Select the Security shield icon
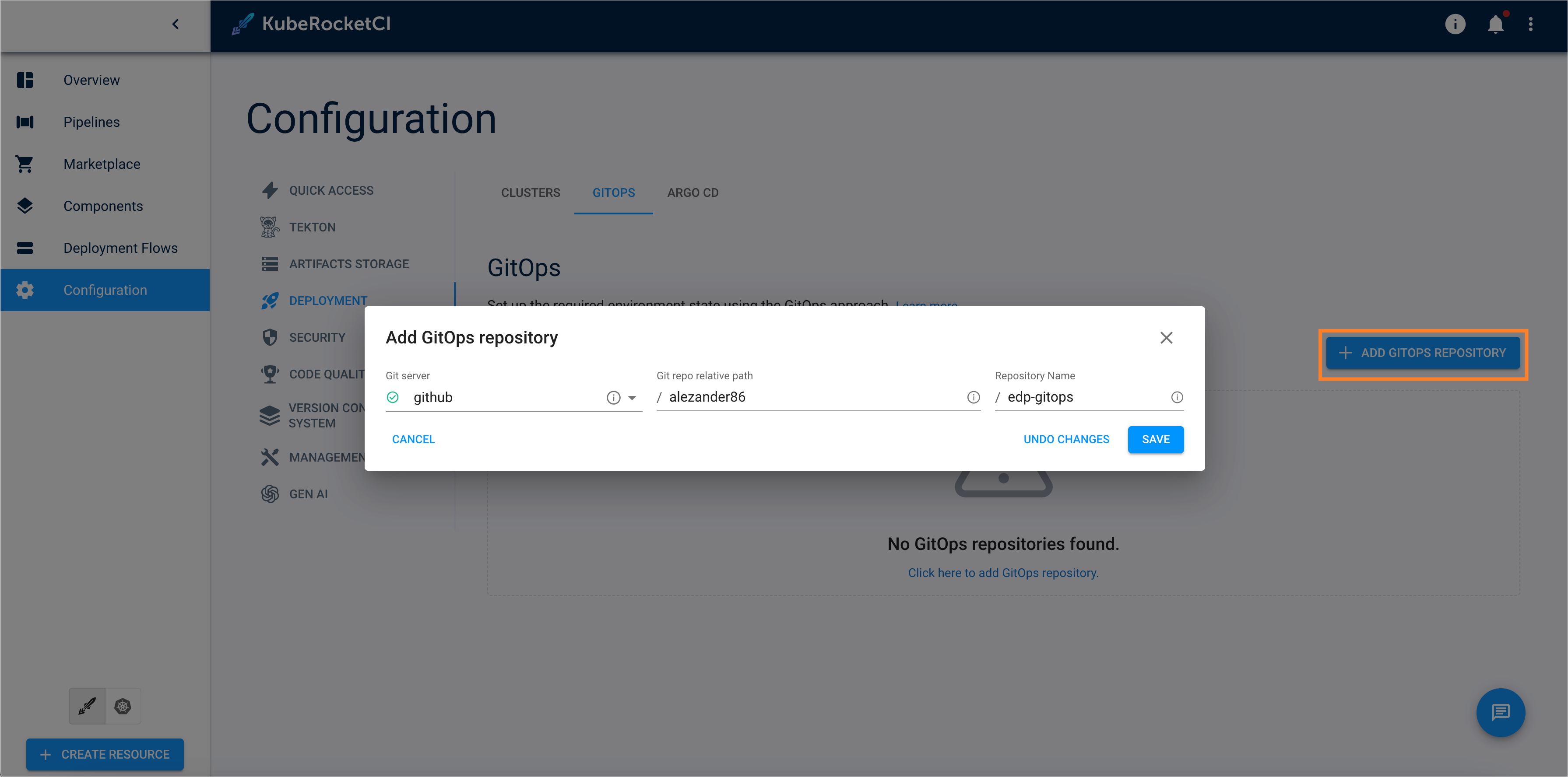Image resolution: width=1568 pixels, height=777 pixels. (x=270, y=336)
